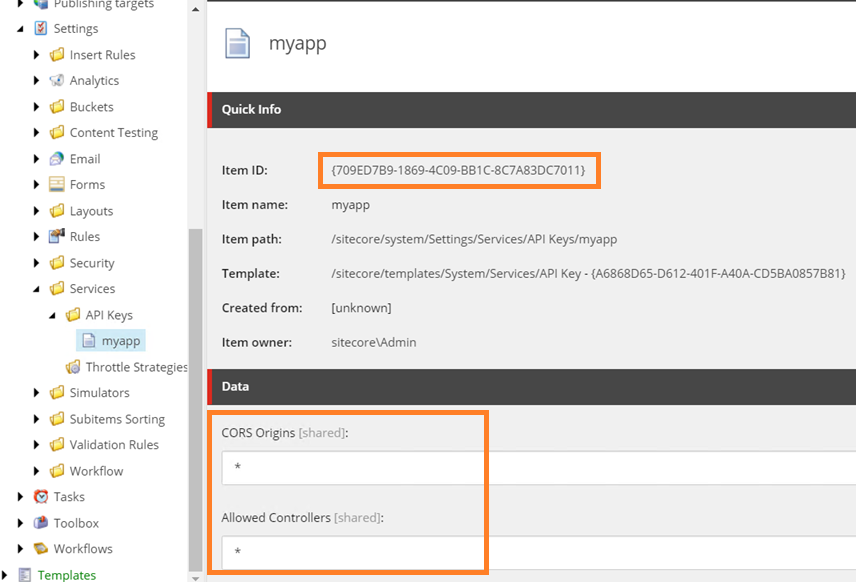Screen dimensions: 856x582
Task: Click the Toolbox icon
Action: click(41, 523)
